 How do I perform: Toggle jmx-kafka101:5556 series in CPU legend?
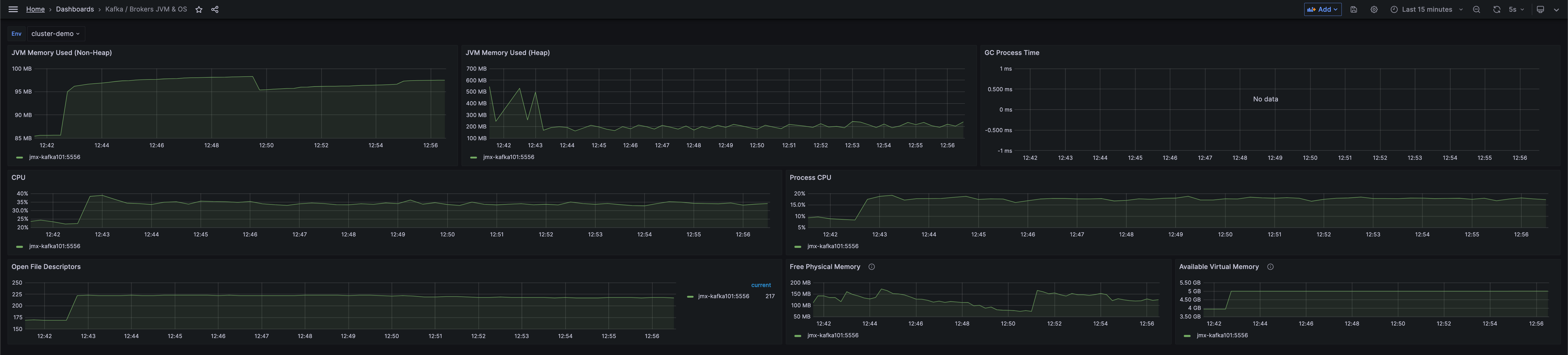54,246
